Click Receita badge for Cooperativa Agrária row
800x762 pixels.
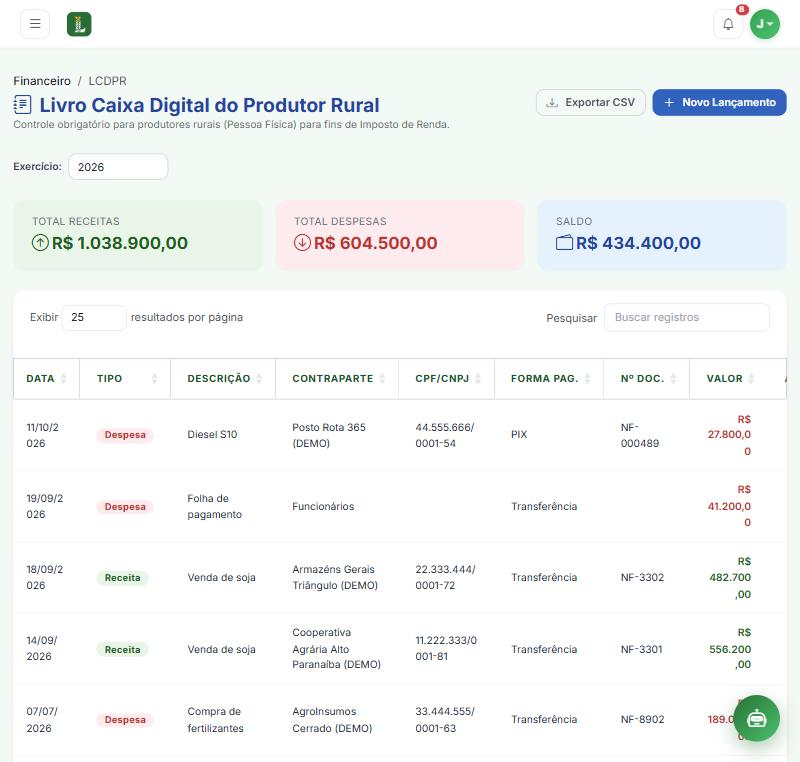(122, 649)
